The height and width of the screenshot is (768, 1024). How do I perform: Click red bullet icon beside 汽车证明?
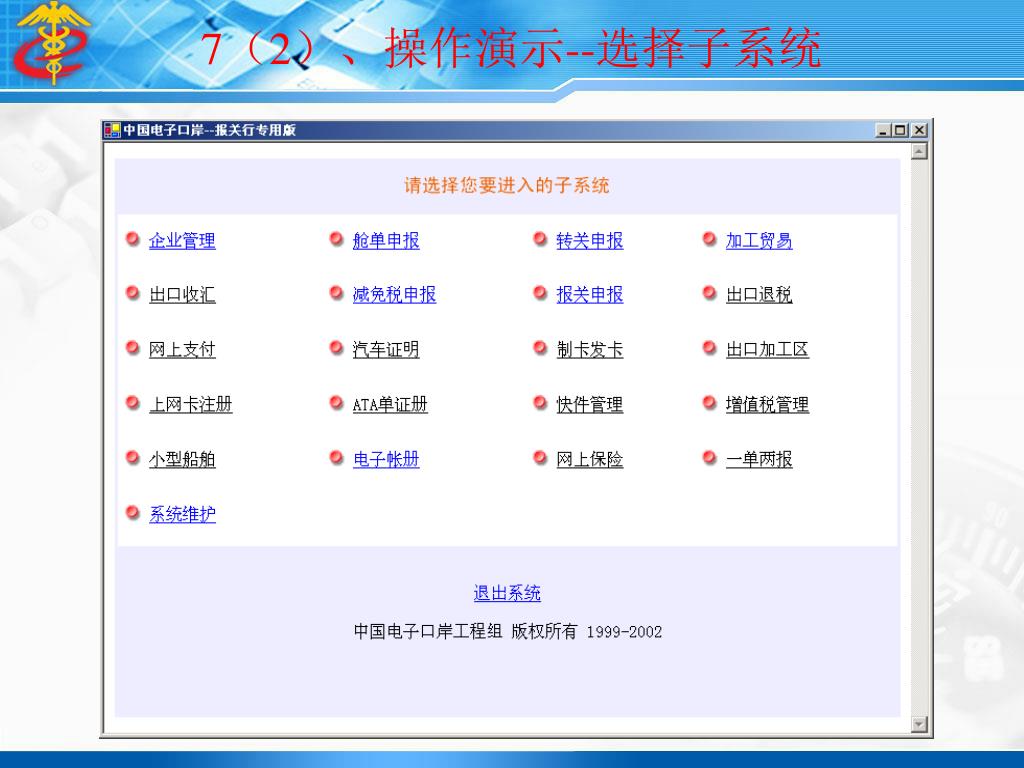[x=336, y=347]
